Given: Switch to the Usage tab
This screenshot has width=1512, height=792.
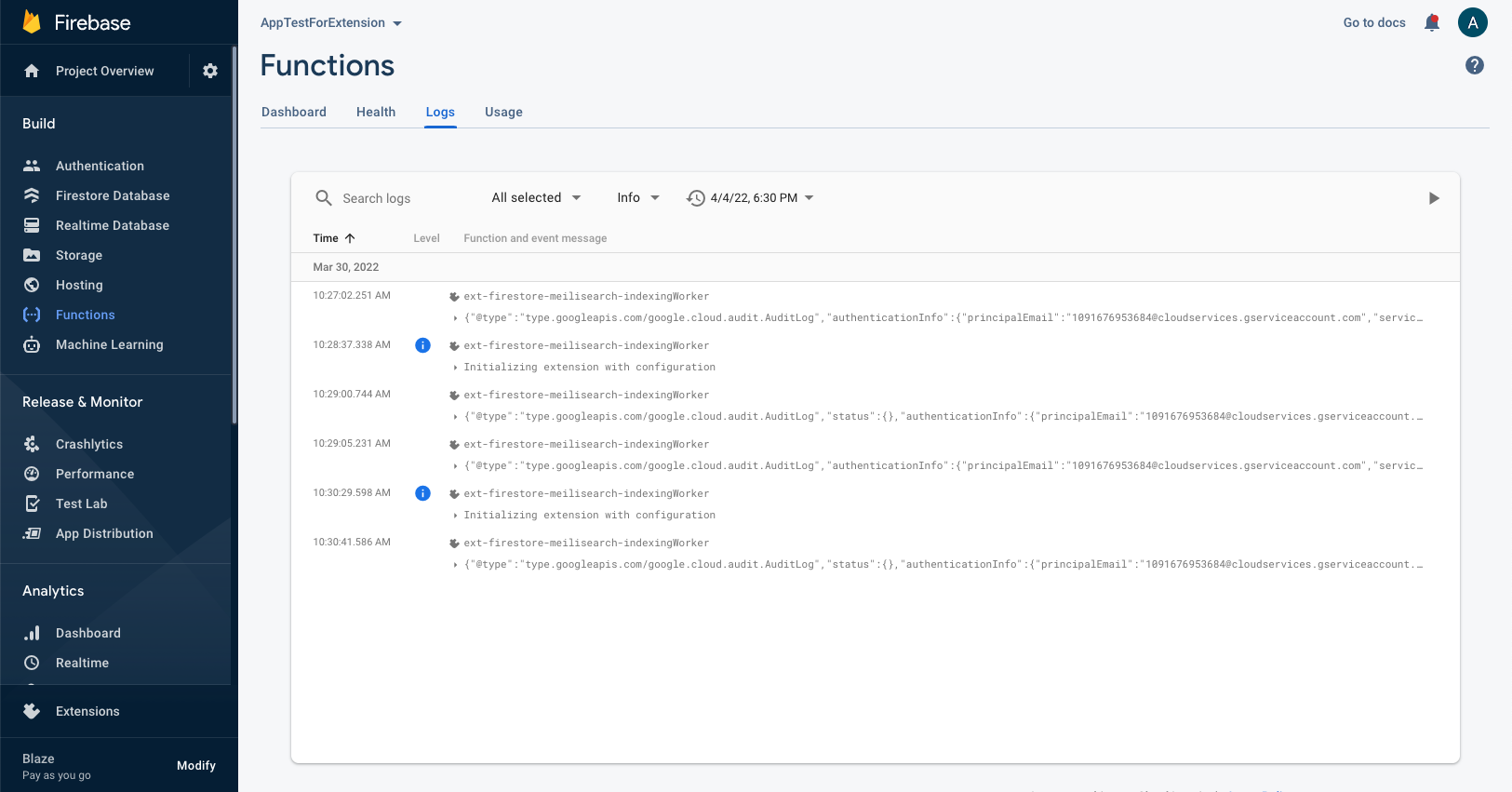Looking at the screenshot, I should [x=503, y=112].
